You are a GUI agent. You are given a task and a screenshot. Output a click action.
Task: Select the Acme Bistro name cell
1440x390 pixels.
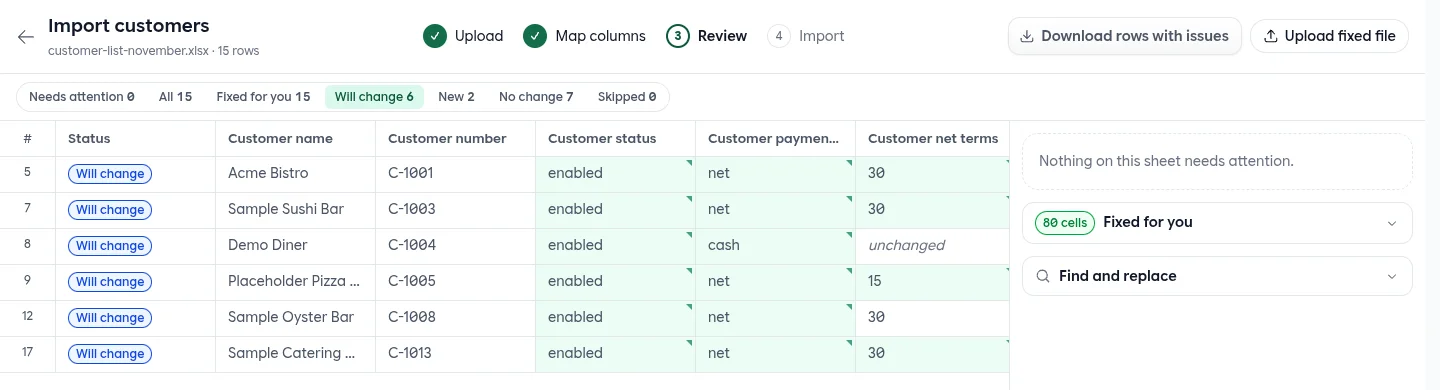(295, 174)
